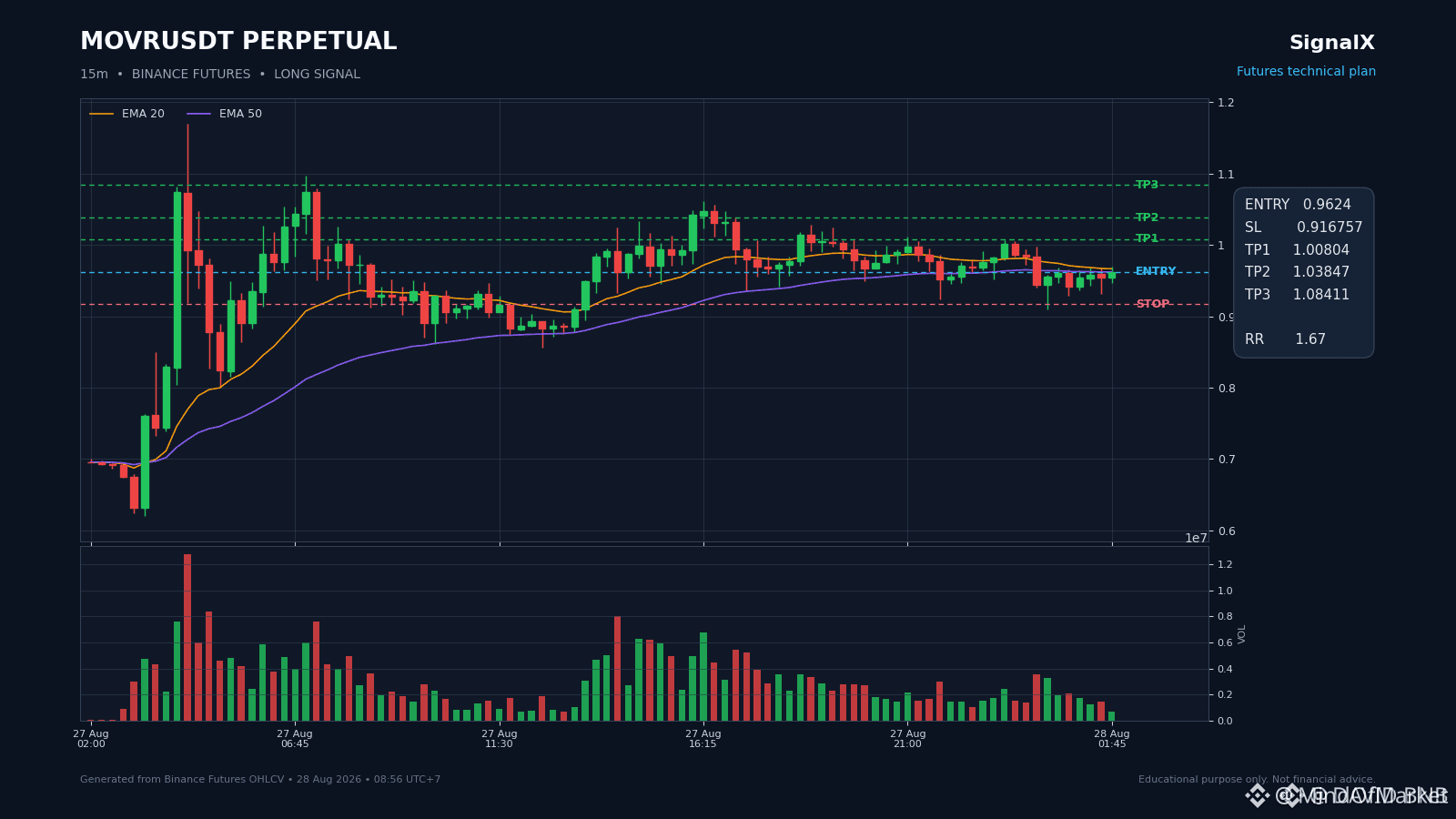
Task: Click the red STOP label on the chart
Action: point(1152,304)
